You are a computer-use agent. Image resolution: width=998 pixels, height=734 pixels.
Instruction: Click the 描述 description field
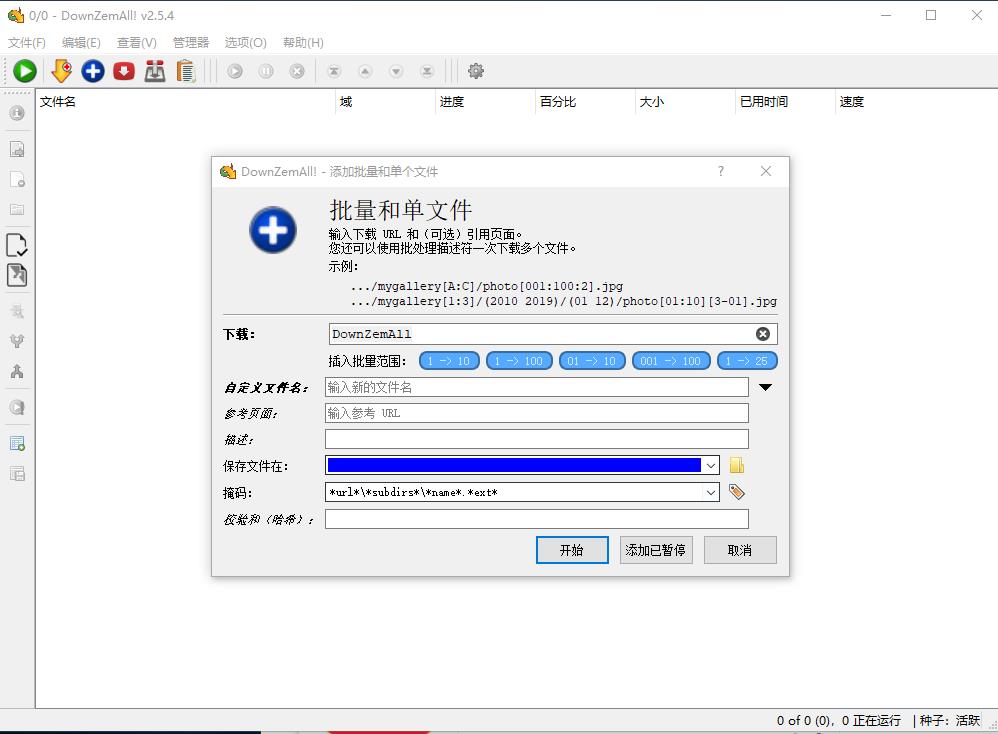537,439
